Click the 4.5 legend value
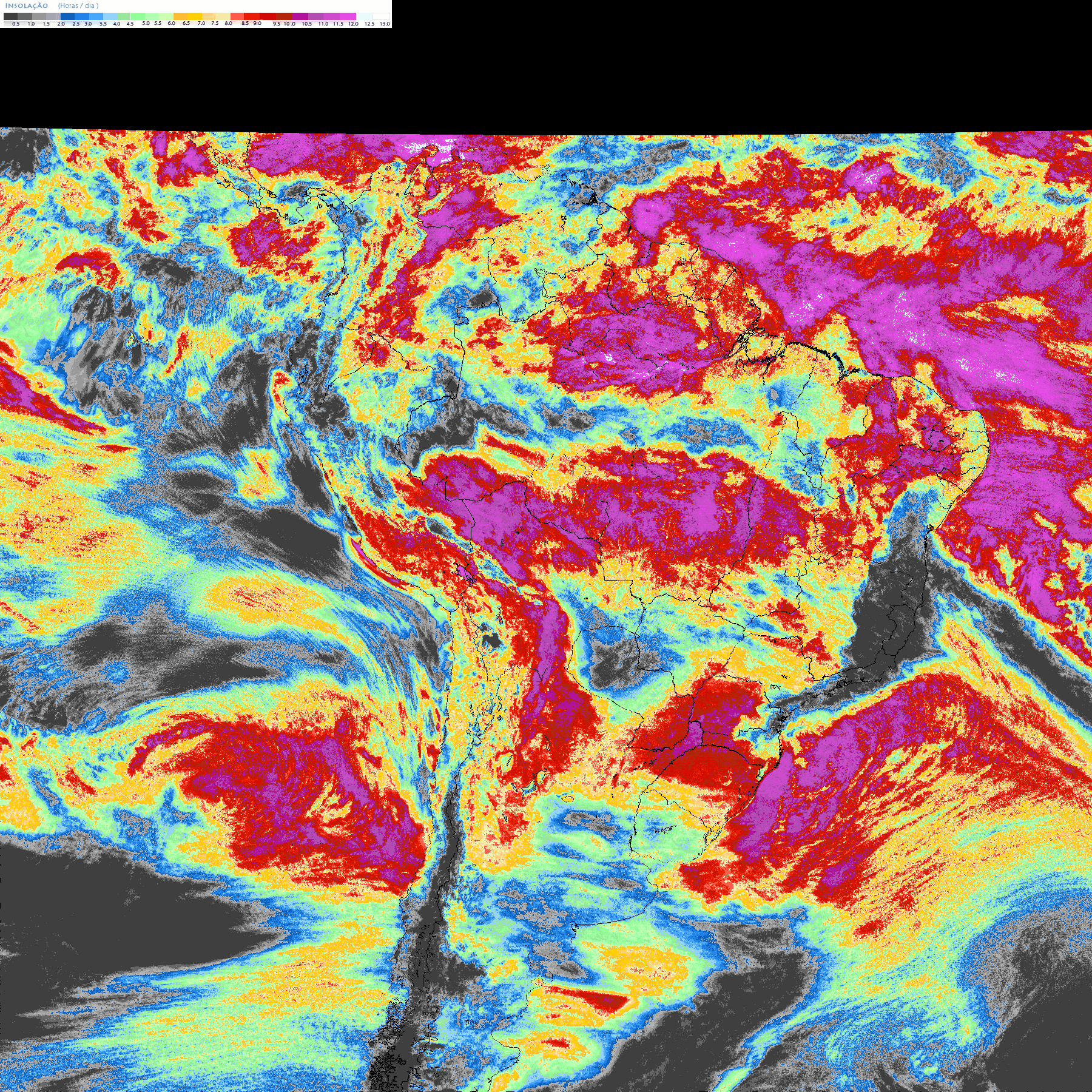Viewport: 1092px width, 1092px height. [130, 24]
